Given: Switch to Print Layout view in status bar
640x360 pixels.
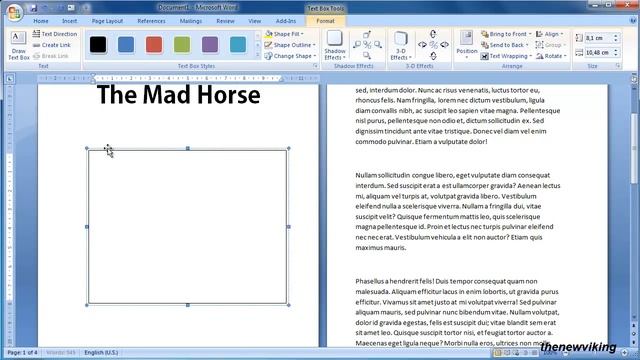Looking at the screenshot, I should 498,353.
